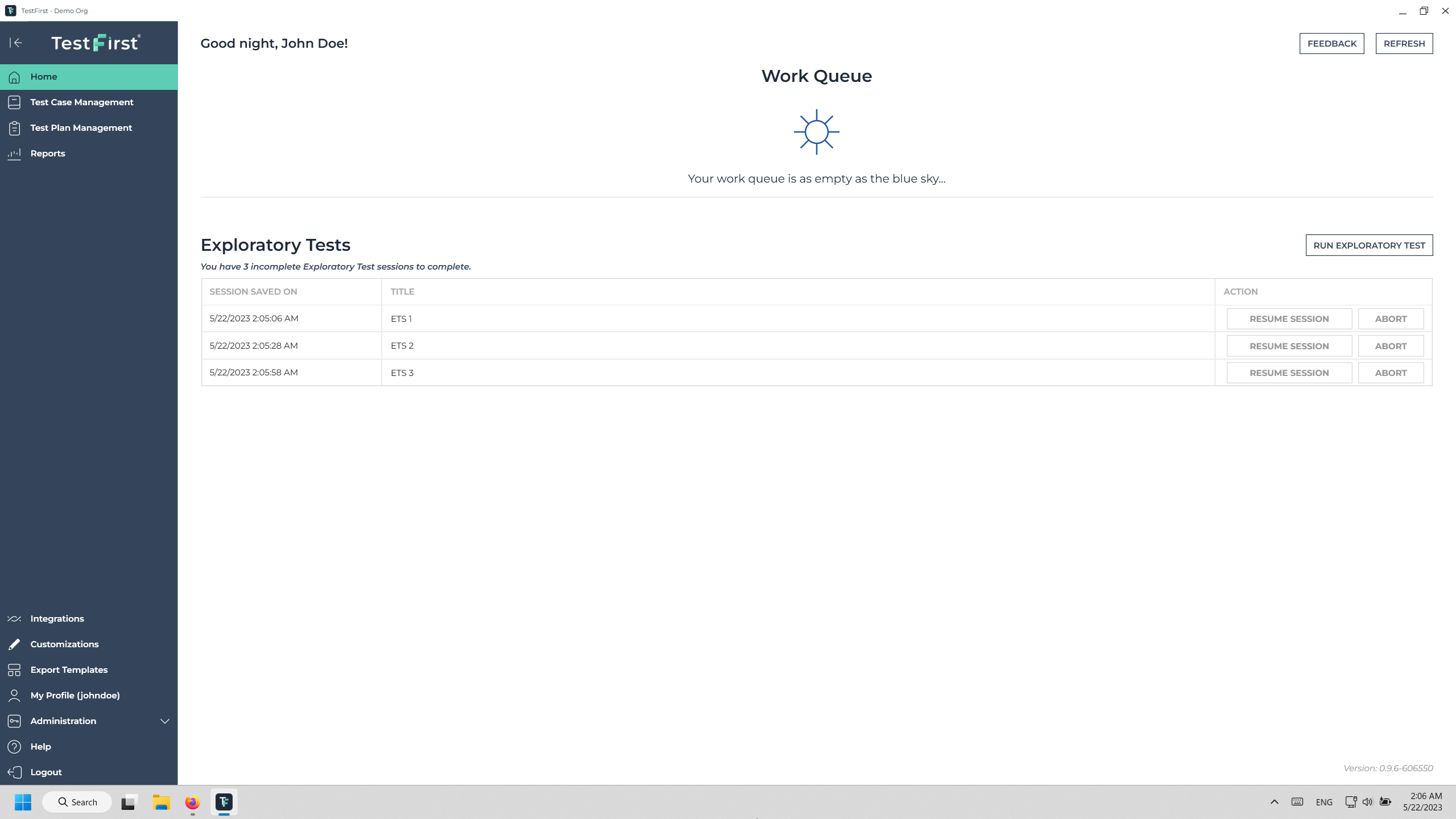Click the Windows Search field

point(77,802)
